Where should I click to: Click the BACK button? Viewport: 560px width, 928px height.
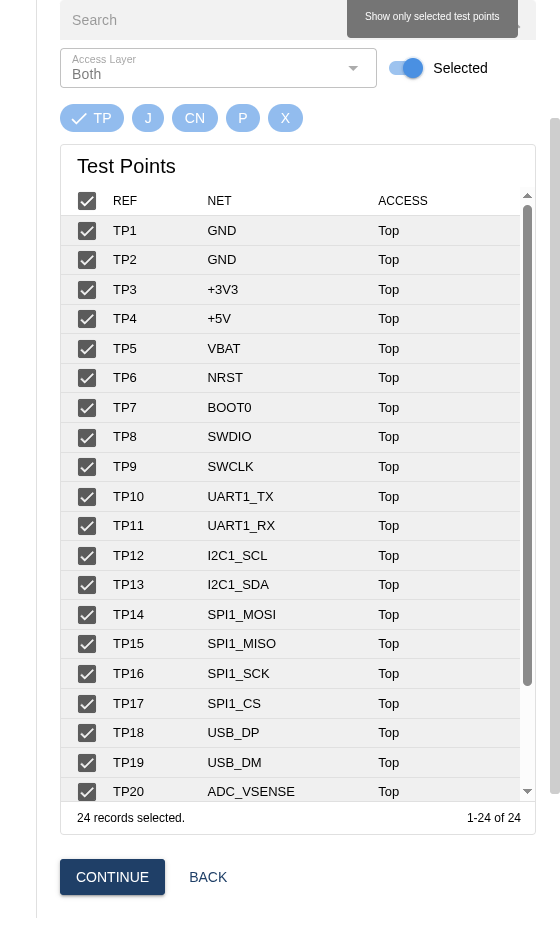pyautogui.click(x=208, y=877)
